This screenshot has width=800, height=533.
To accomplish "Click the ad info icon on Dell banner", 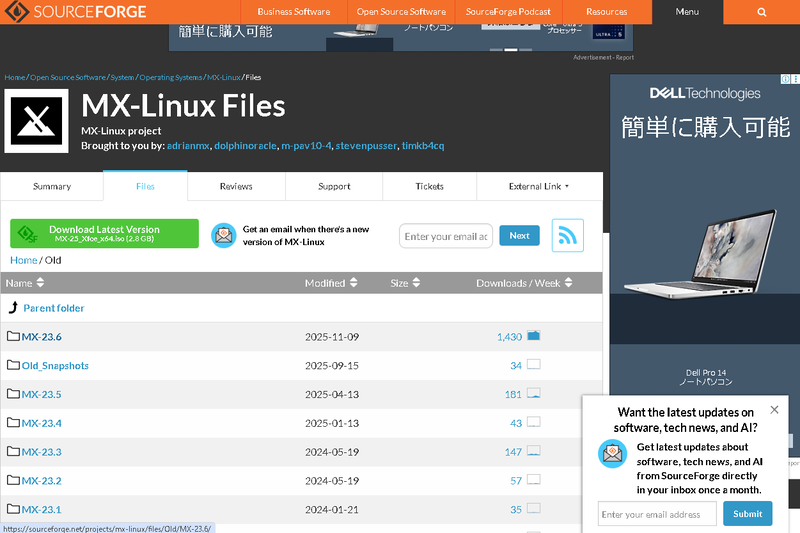I will click(786, 79).
